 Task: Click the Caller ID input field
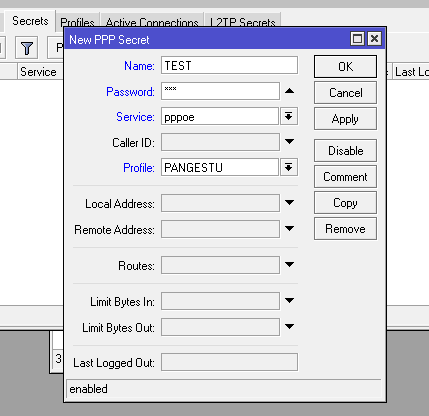pyautogui.click(x=220, y=142)
